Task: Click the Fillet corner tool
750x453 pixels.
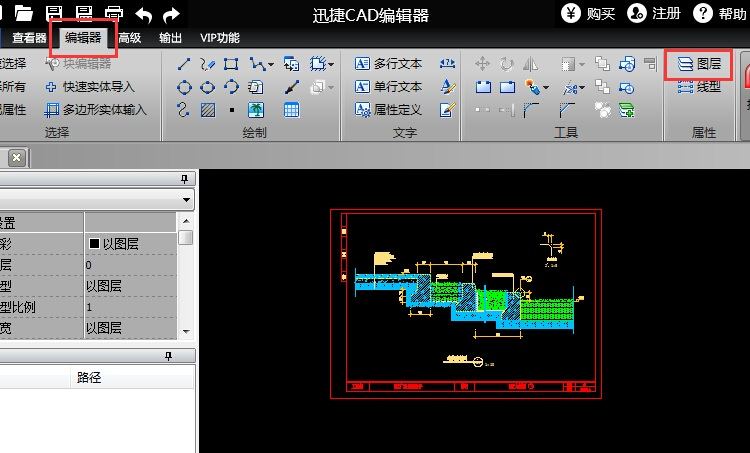Action: point(531,110)
